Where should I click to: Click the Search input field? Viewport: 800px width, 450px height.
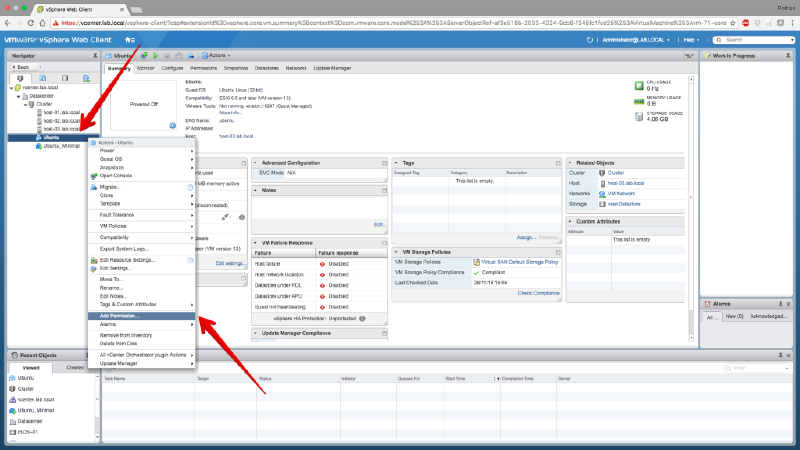click(745, 40)
